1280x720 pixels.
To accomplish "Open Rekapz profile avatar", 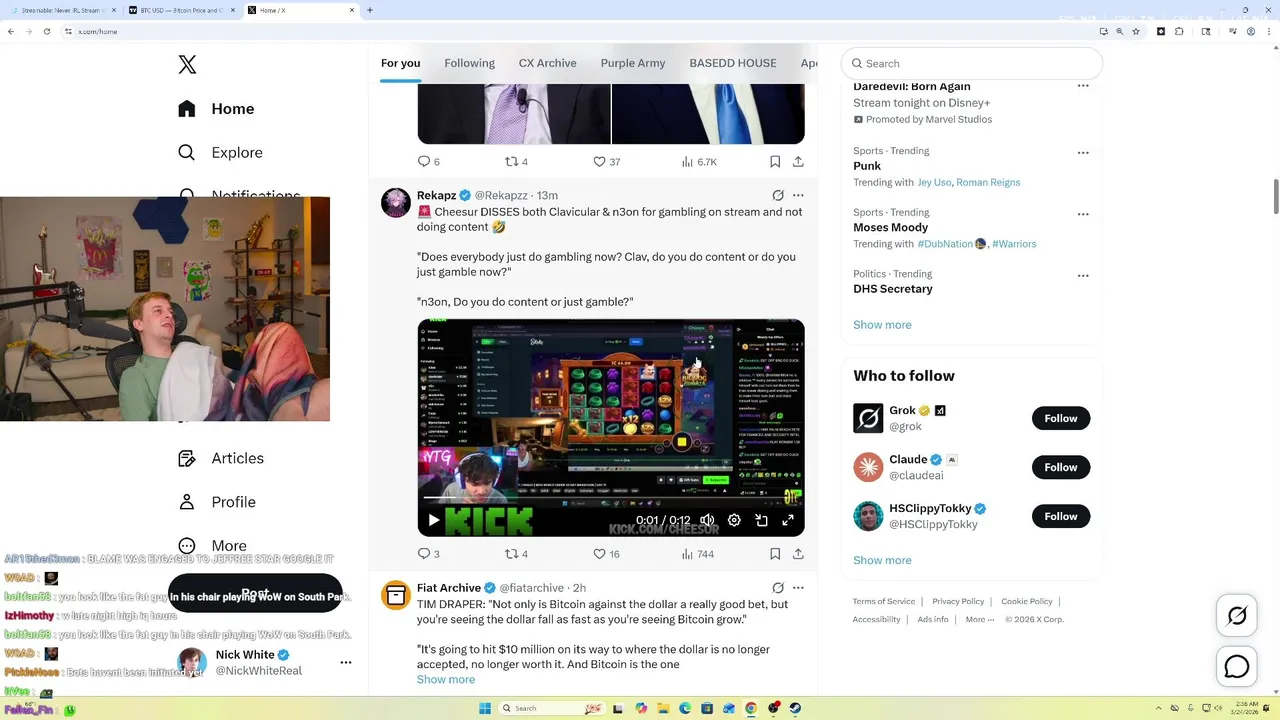I will [x=396, y=202].
